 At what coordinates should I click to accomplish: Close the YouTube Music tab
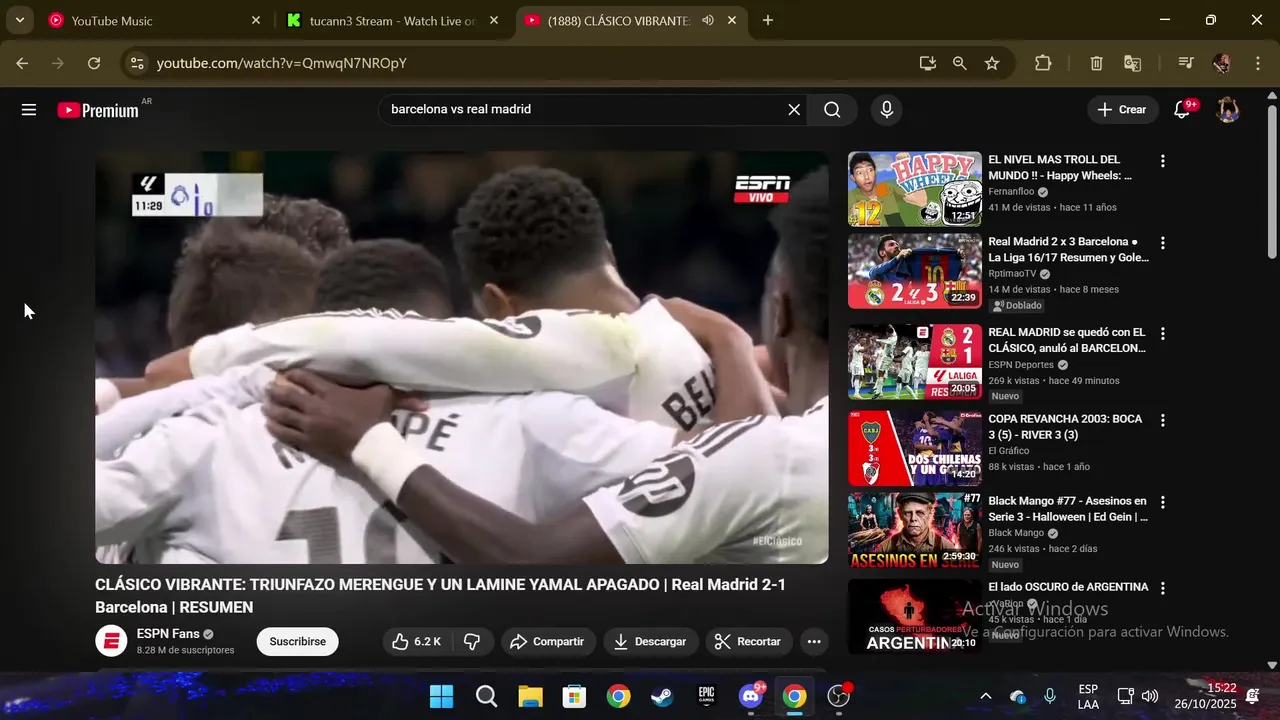[x=256, y=20]
